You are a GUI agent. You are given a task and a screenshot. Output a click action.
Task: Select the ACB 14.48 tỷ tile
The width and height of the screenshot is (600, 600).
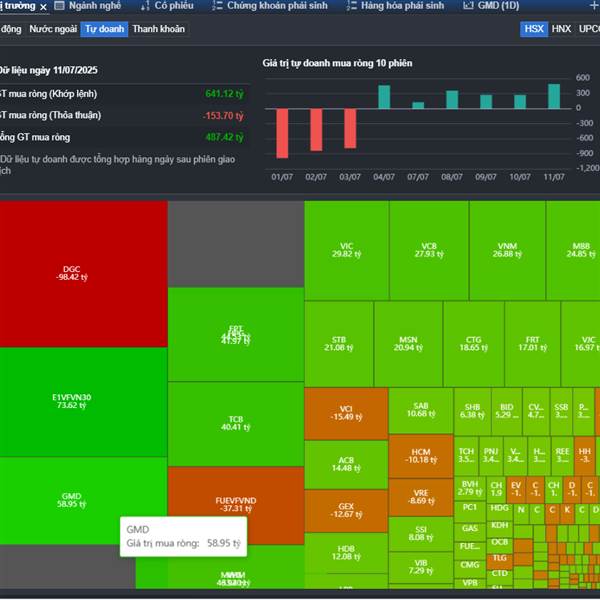(346, 464)
